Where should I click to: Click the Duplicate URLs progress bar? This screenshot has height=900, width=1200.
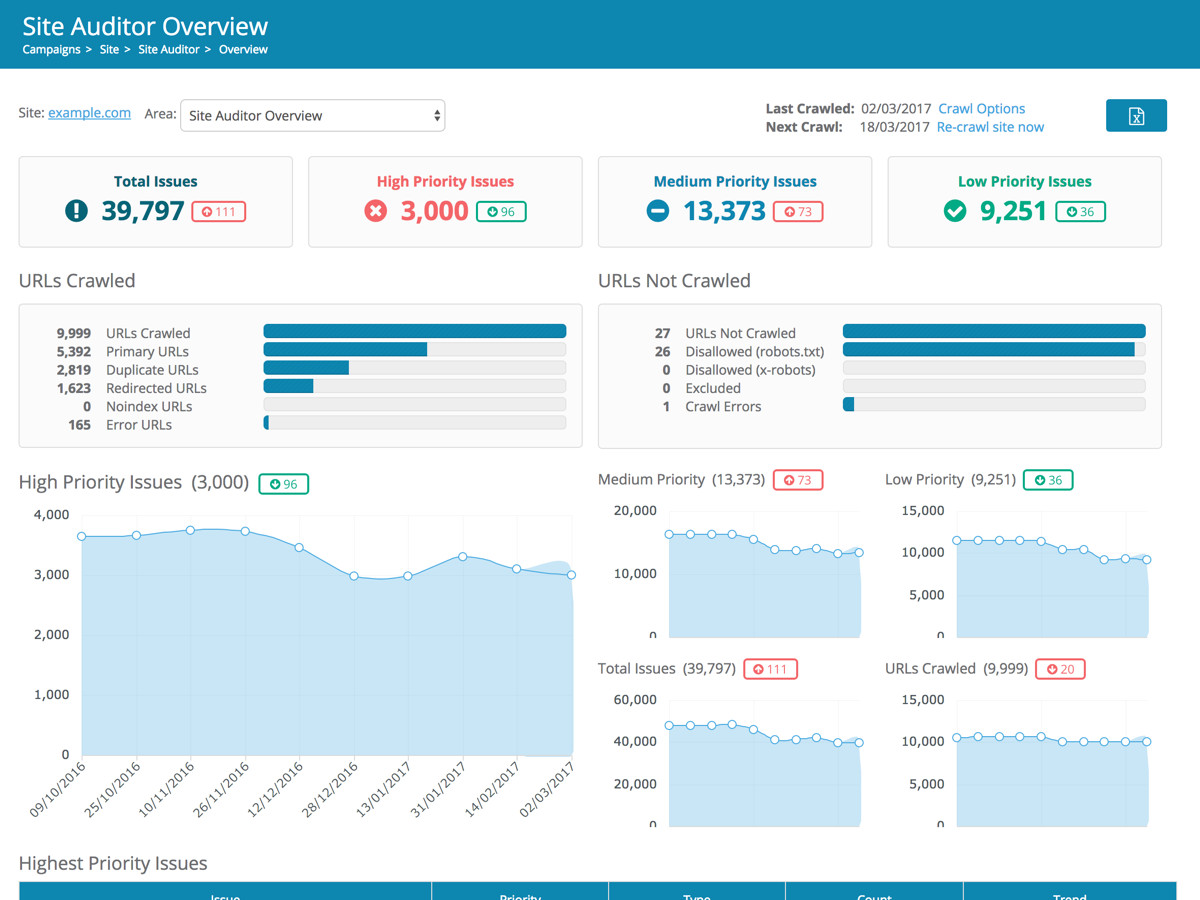click(x=415, y=368)
